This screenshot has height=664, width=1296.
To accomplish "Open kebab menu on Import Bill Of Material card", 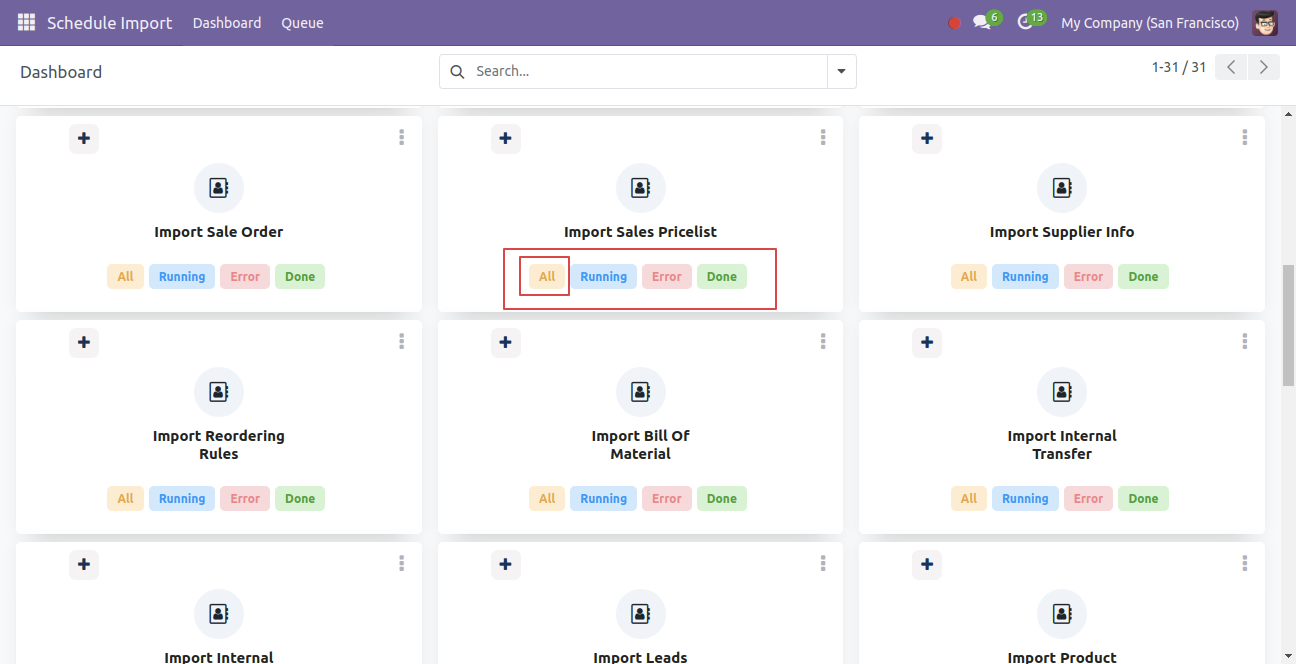I will [823, 342].
